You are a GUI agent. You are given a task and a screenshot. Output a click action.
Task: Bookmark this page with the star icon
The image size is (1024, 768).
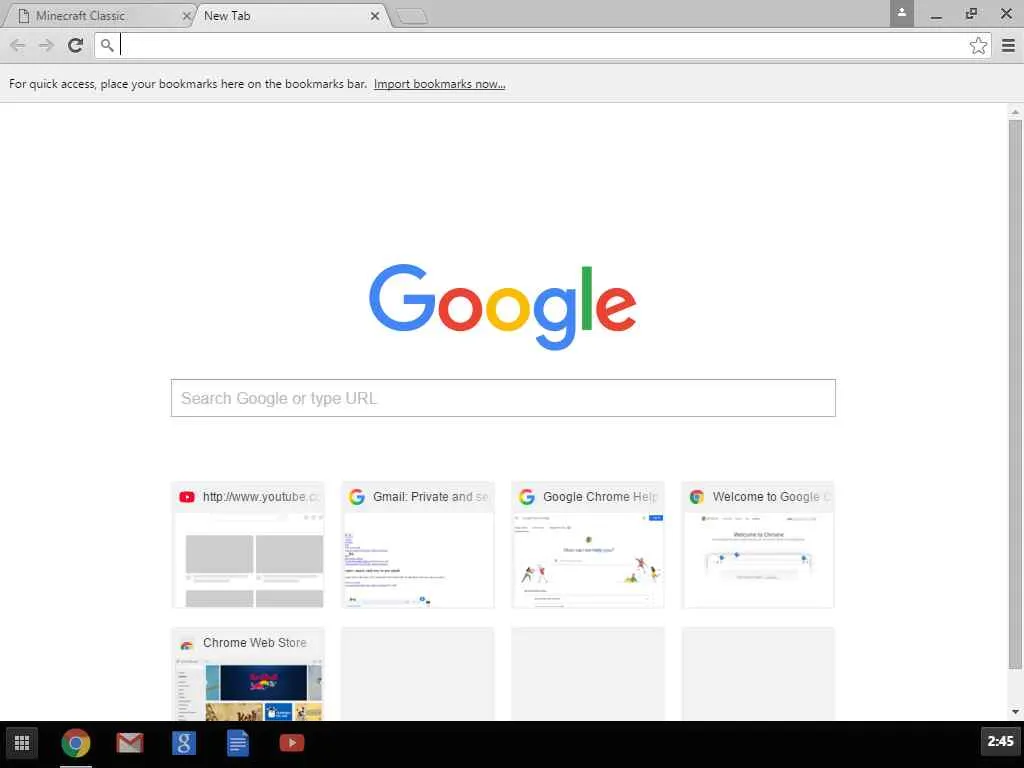[x=978, y=45]
